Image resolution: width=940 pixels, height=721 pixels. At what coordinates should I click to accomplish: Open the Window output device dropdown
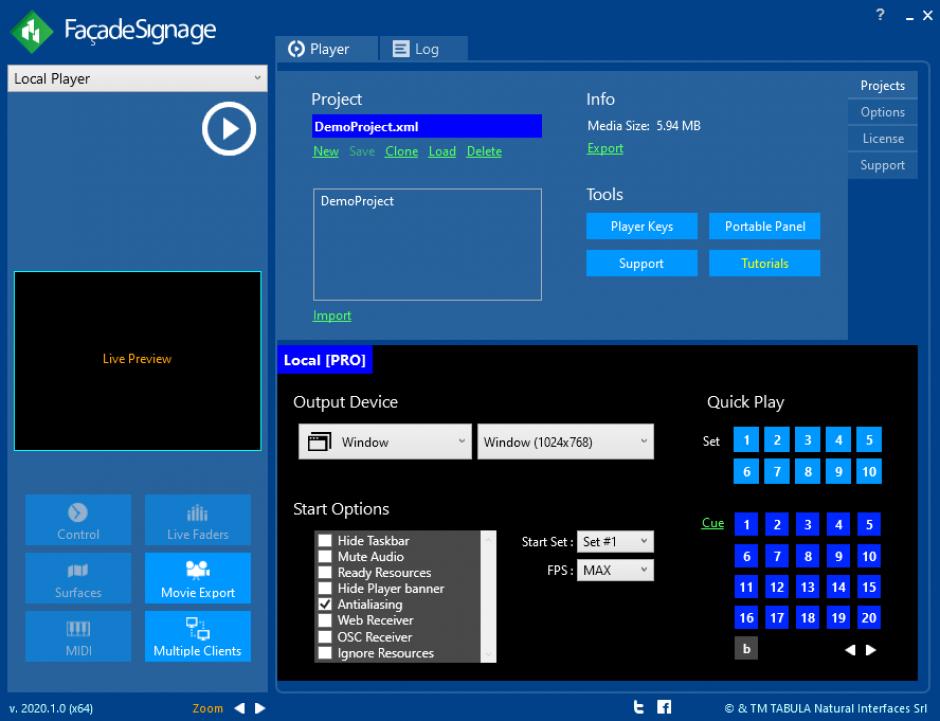pos(385,442)
